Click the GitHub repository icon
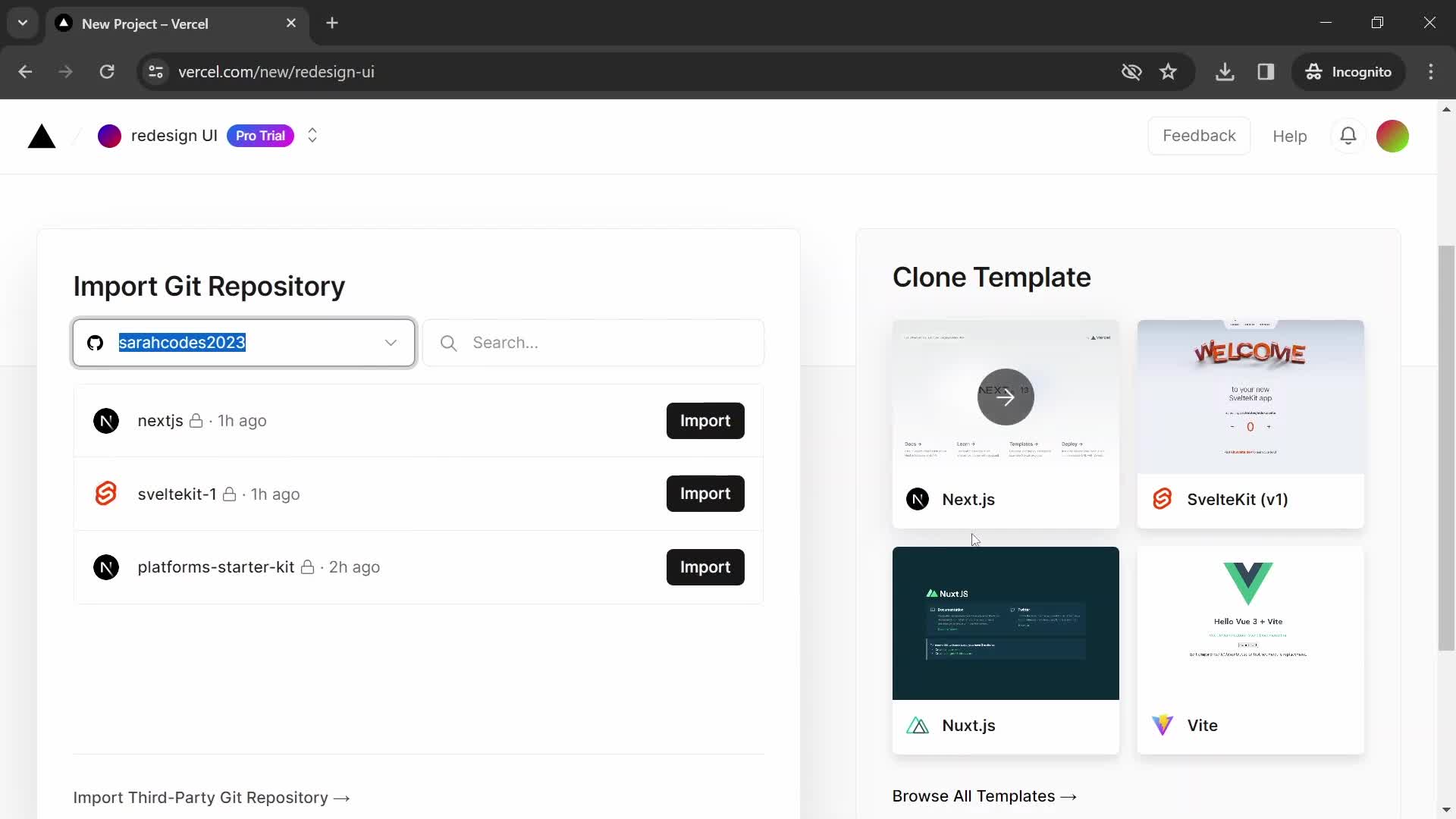This screenshot has width=1456, height=819. 95,343
